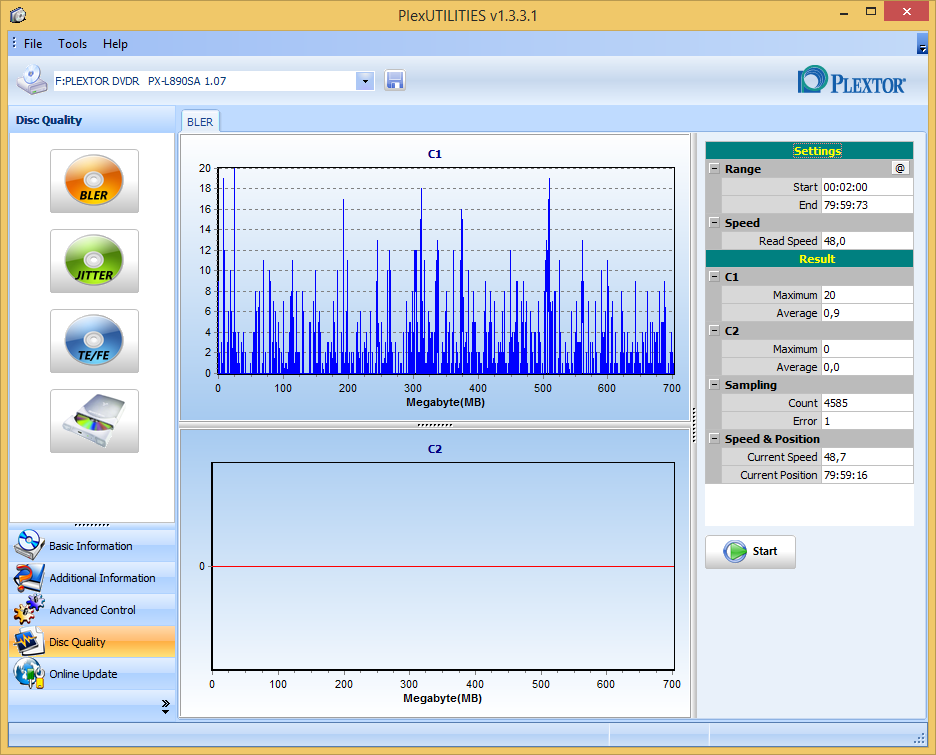Open the Help menu
The image size is (936, 755).
pos(115,44)
